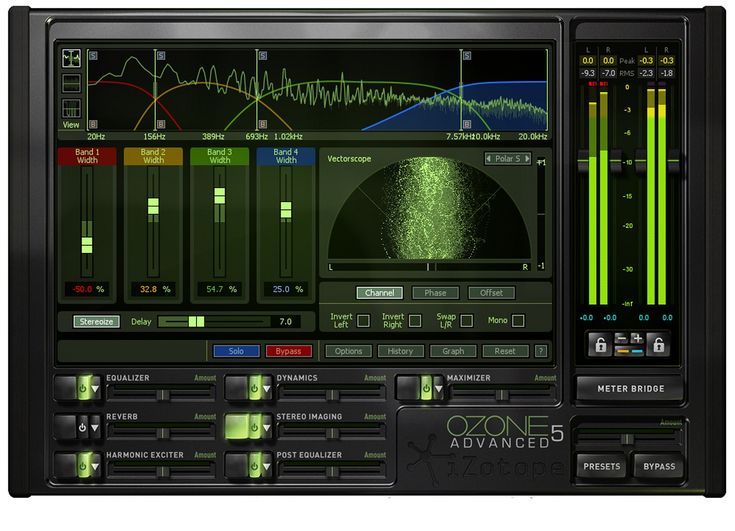
Task: Toggle Harmonic Exciter module power button
Action: [x=82, y=466]
